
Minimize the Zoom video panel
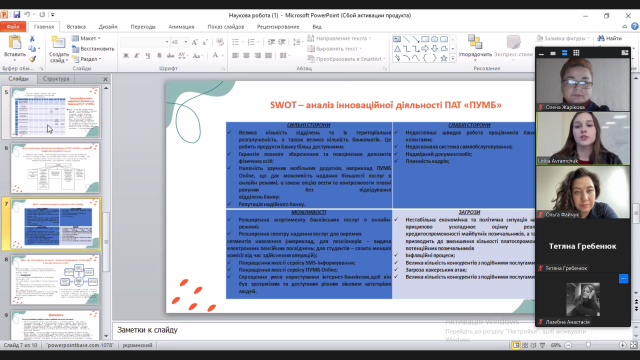[x=541, y=53]
